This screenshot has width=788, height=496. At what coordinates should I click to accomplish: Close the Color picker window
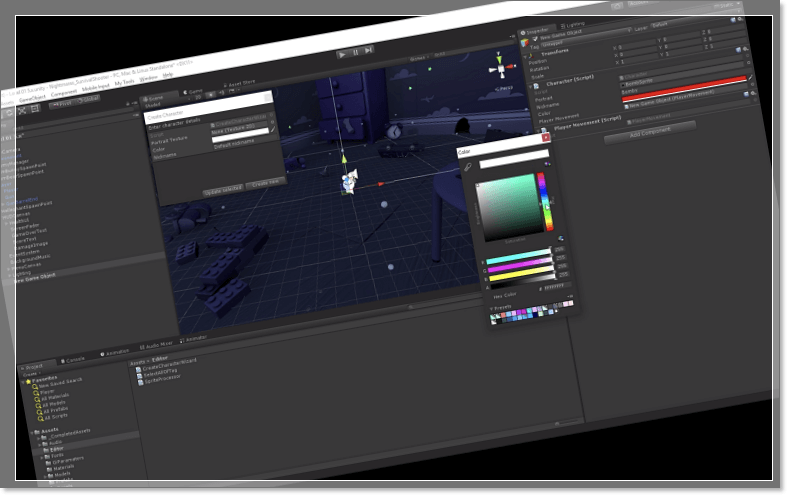546,137
